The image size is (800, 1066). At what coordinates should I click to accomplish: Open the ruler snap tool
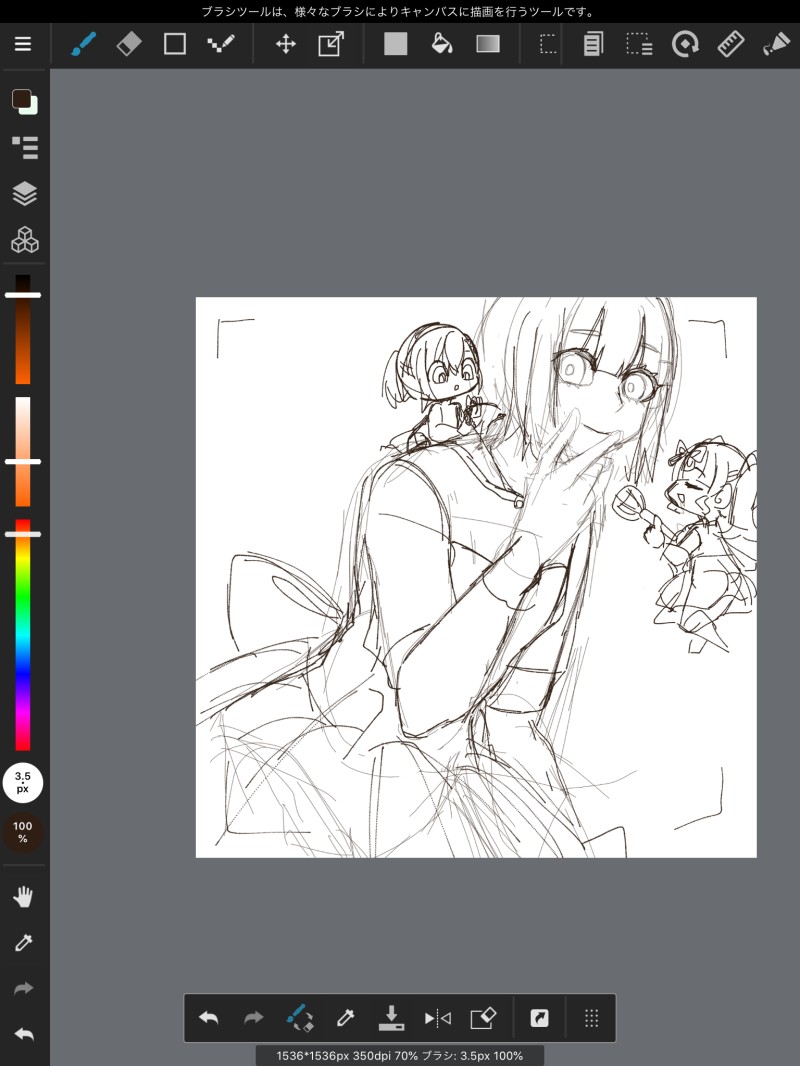click(731, 44)
